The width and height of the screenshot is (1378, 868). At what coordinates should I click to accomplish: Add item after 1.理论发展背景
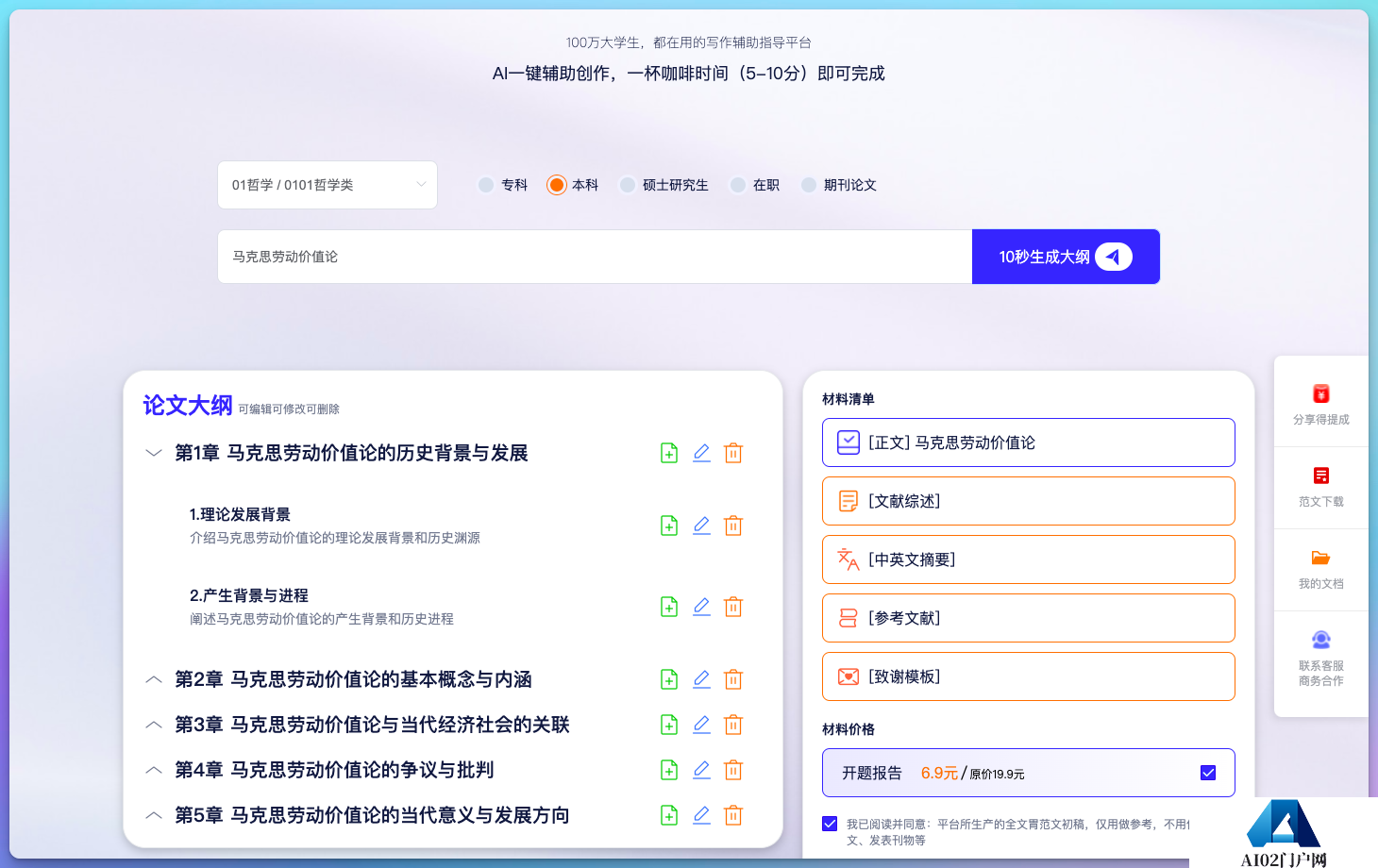(669, 526)
